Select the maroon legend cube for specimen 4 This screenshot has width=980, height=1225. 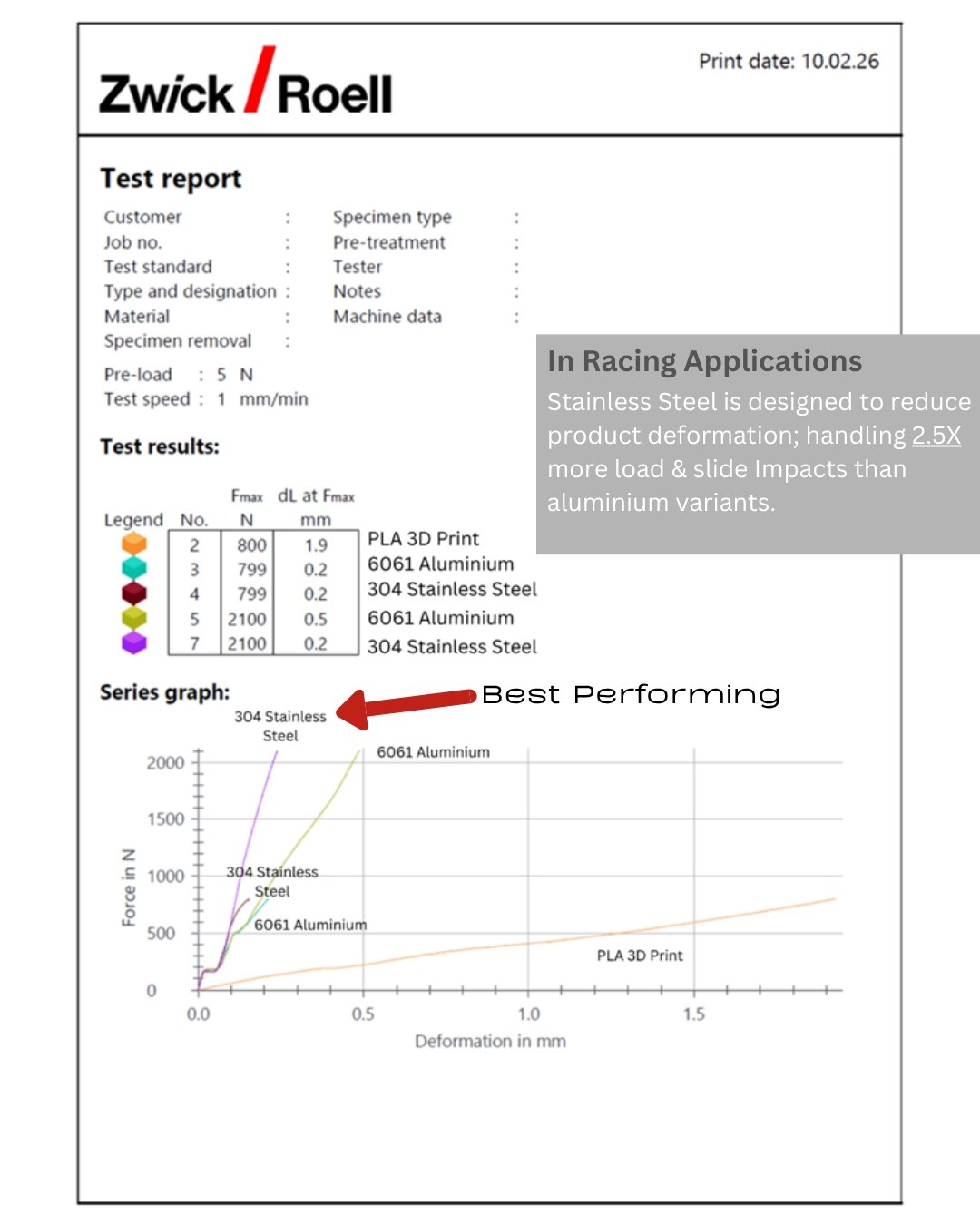tap(134, 593)
